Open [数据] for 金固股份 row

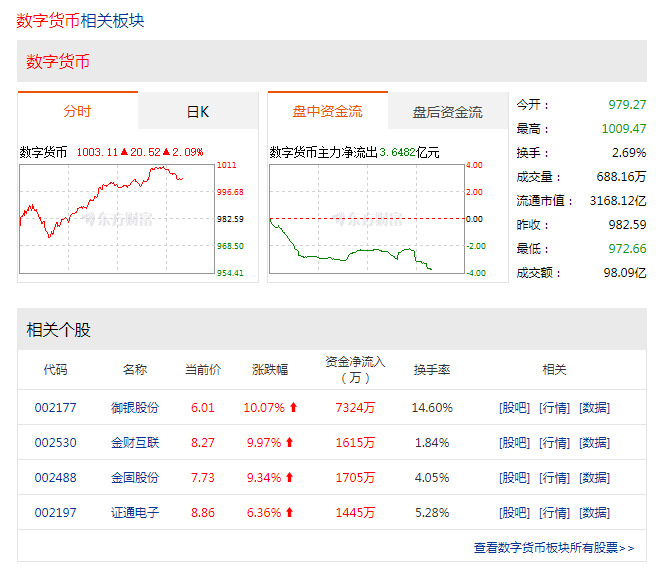594,478
